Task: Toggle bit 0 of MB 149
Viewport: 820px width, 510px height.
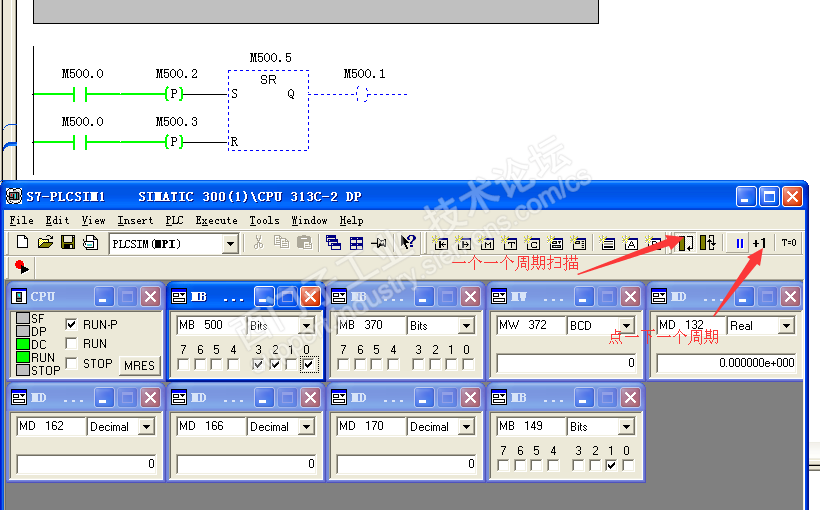Action: click(x=628, y=465)
